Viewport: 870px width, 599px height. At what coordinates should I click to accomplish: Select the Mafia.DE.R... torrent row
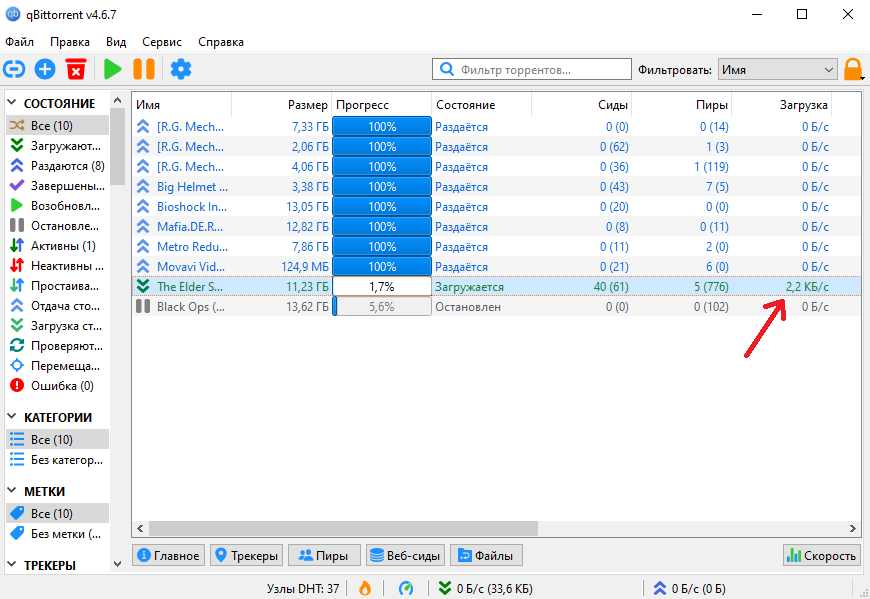(496, 227)
